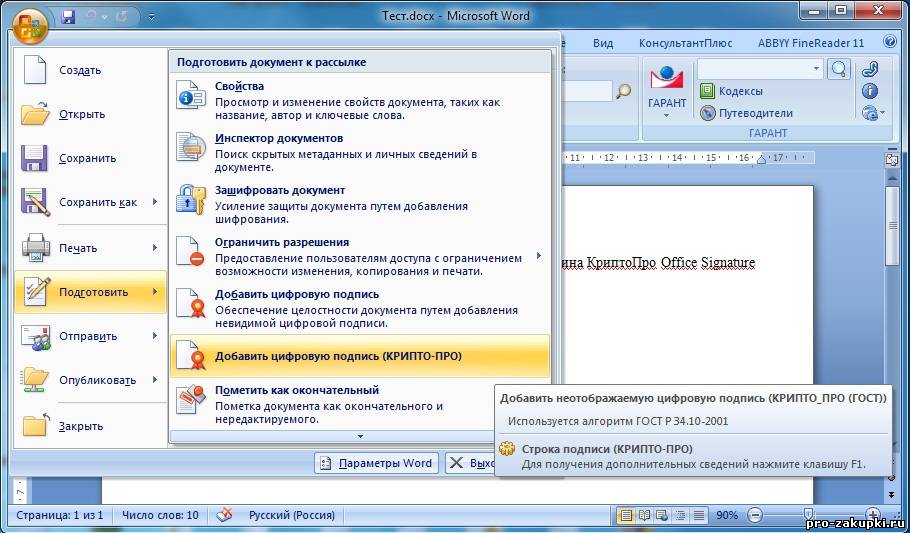Open the КонсультантПлюс ribbon tab
Viewport: 910px width, 533px height.
(x=685, y=43)
